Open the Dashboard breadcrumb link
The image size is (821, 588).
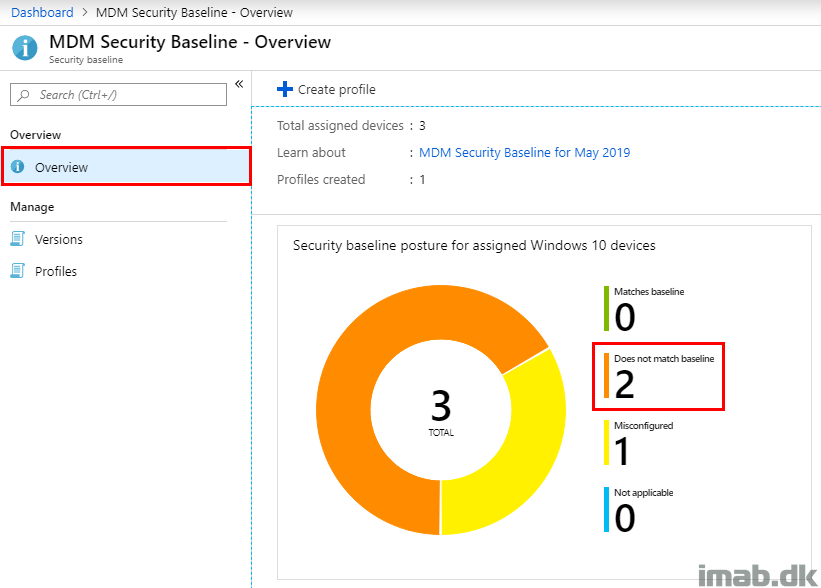point(42,12)
